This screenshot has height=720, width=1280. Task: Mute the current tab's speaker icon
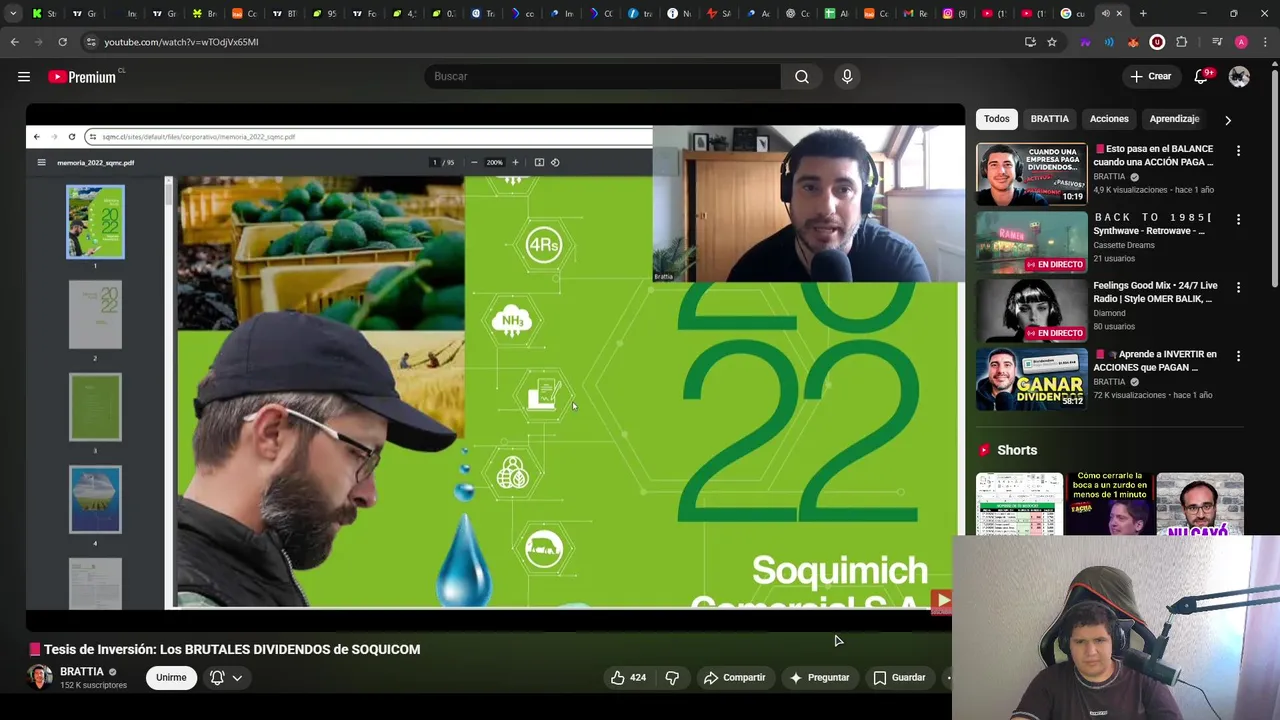[1105, 14]
